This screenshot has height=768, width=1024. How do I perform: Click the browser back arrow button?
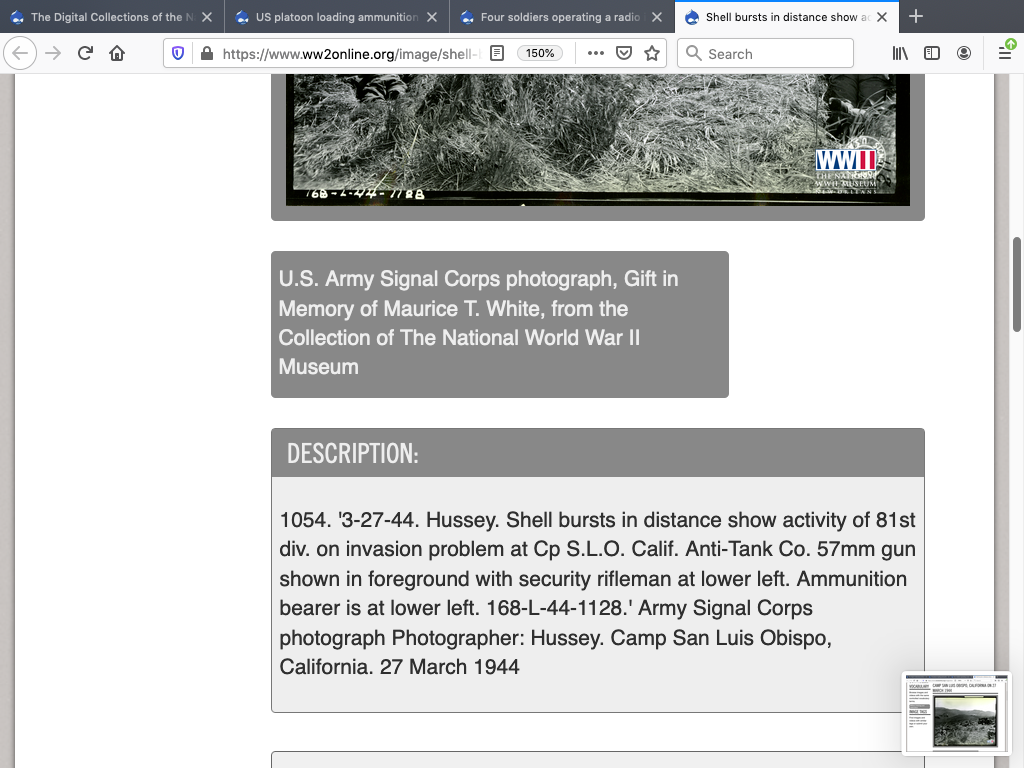tap(21, 54)
